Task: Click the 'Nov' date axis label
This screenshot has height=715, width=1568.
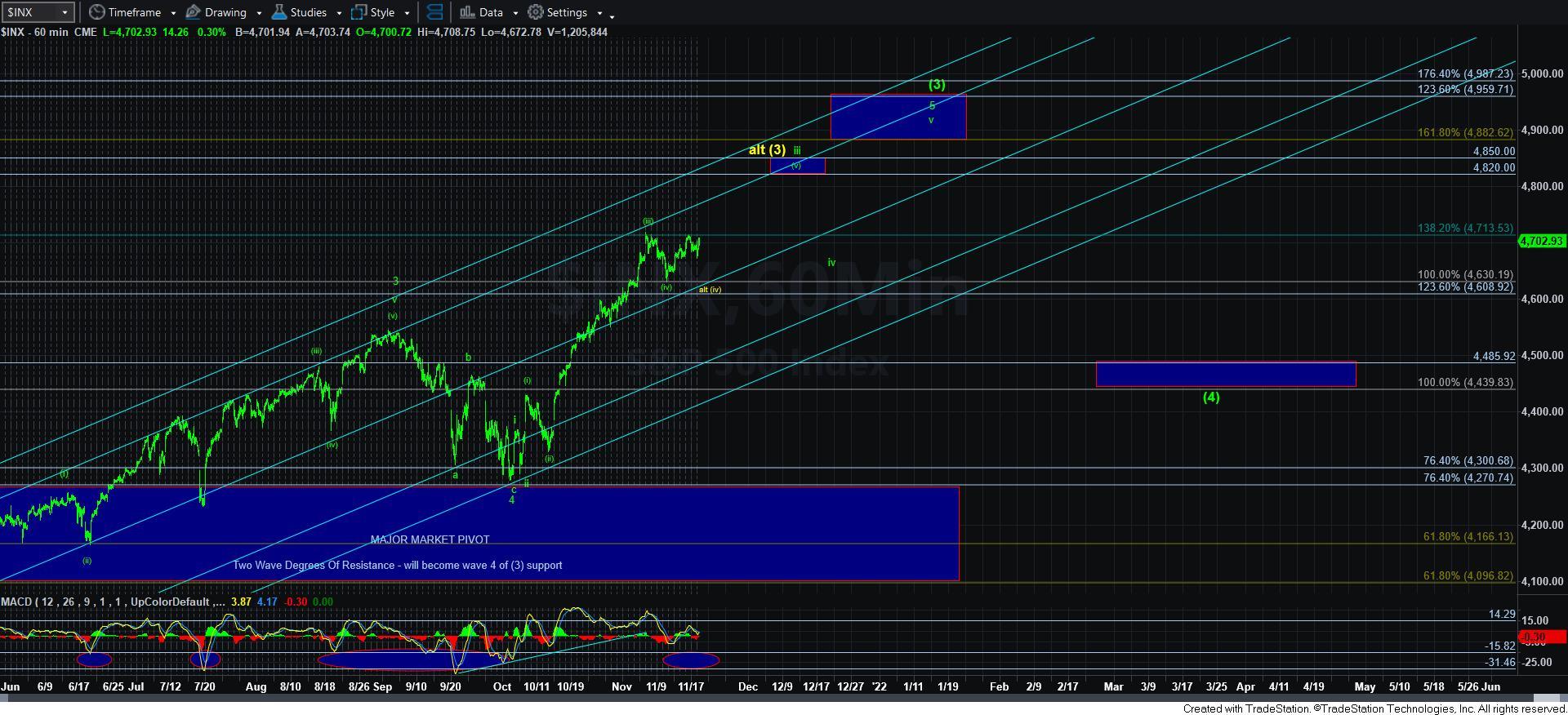Action: pos(621,686)
